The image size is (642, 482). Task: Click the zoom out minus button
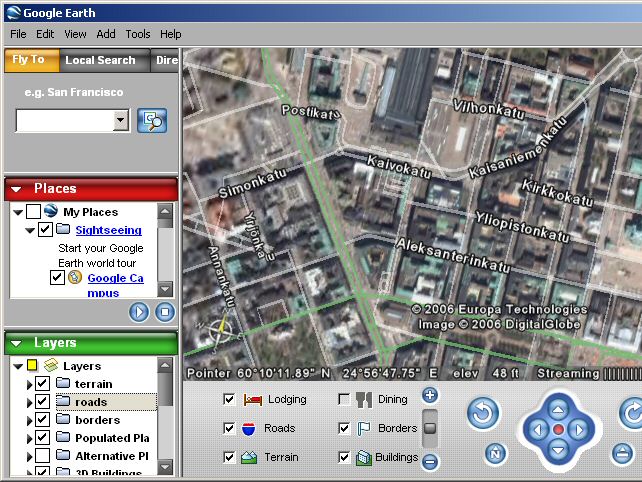coord(430,462)
